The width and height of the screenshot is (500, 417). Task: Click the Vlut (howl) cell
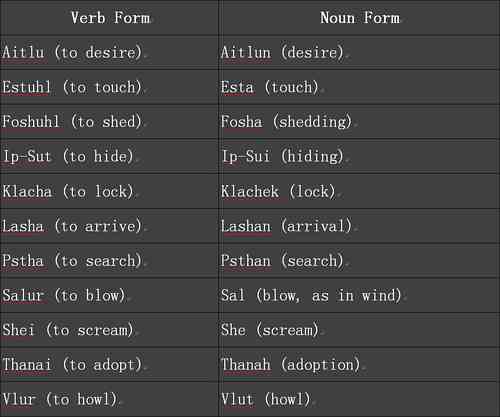(x=359, y=399)
